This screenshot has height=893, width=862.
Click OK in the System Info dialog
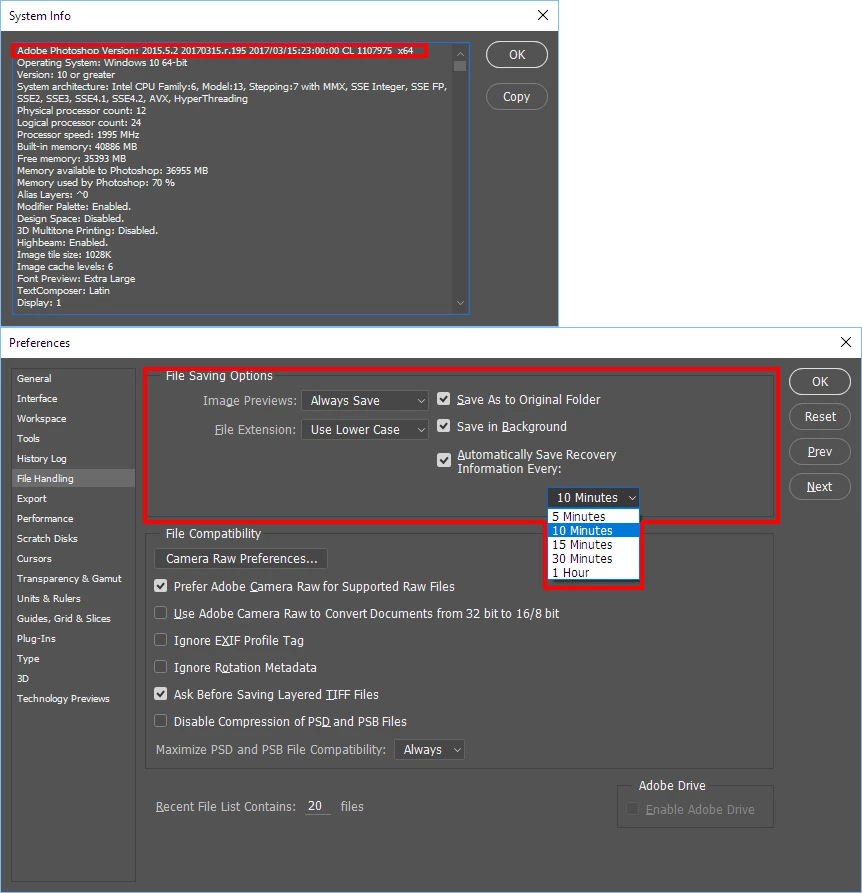[x=516, y=55]
